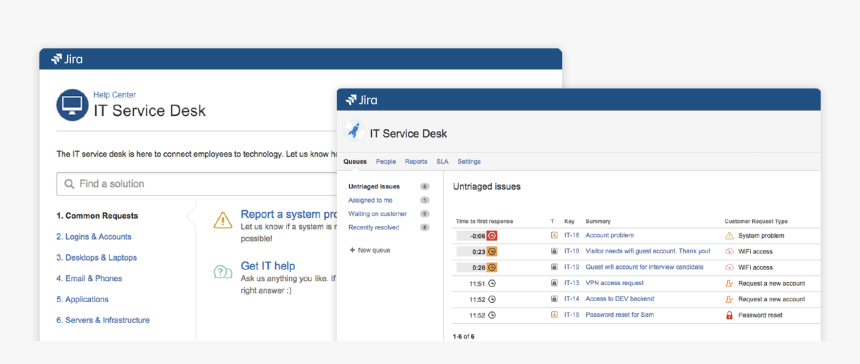Click the warning icon next to Report a system problem

[x=223, y=220]
